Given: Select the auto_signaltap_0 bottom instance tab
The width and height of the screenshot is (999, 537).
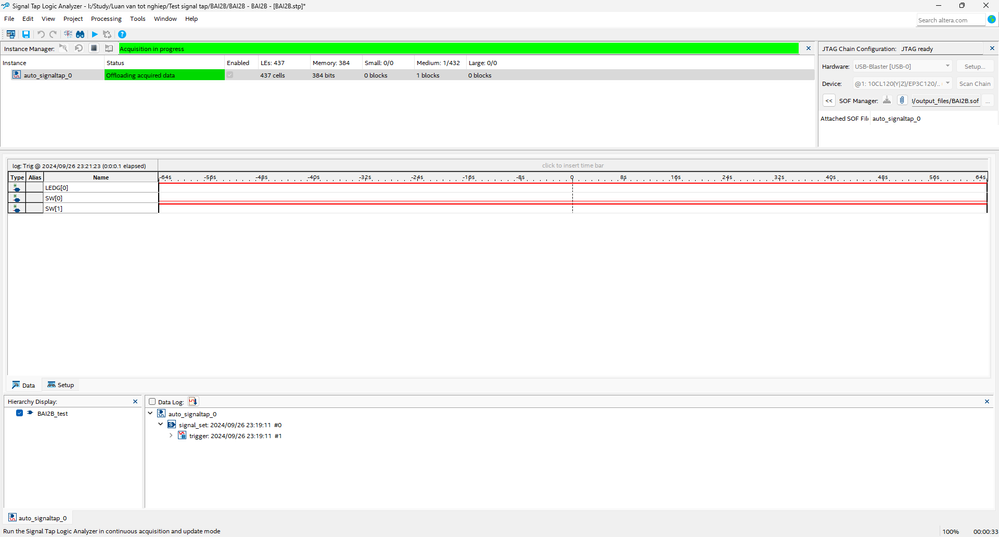Looking at the screenshot, I should pyautogui.click(x=38, y=518).
